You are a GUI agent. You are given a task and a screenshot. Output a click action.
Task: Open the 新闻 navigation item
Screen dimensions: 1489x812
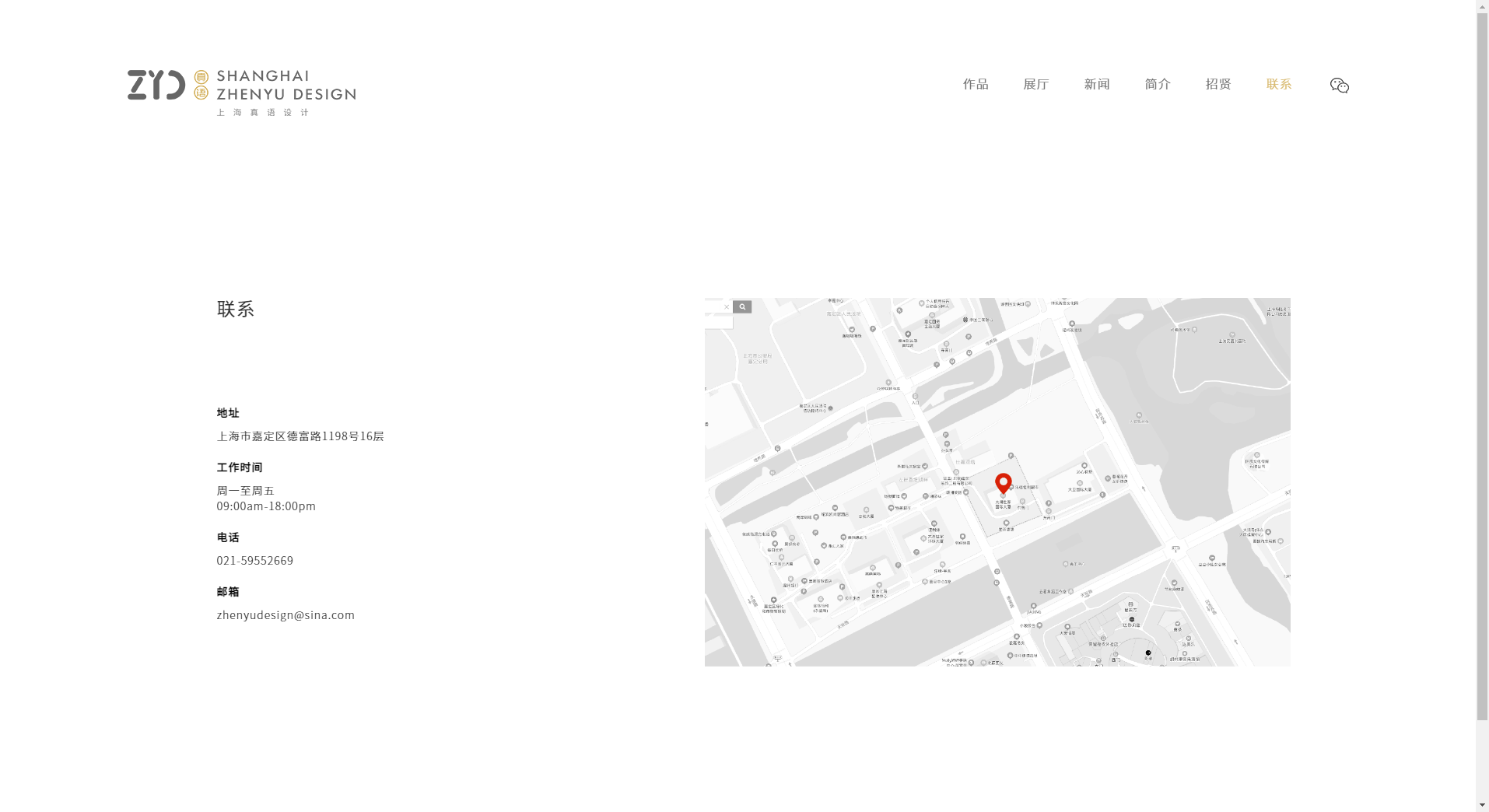click(1097, 84)
